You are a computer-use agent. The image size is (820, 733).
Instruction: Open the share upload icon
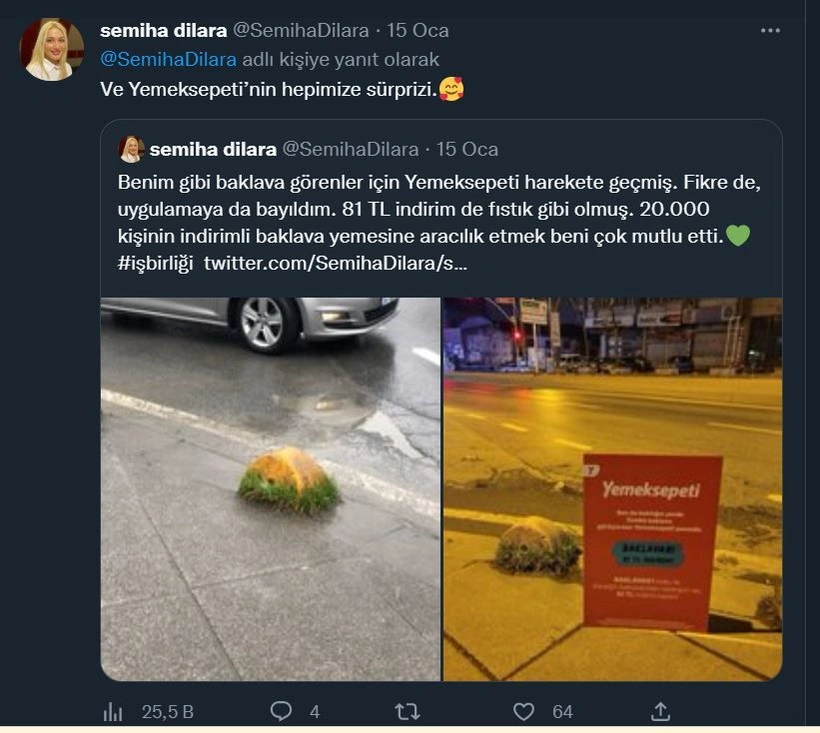tap(660, 712)
